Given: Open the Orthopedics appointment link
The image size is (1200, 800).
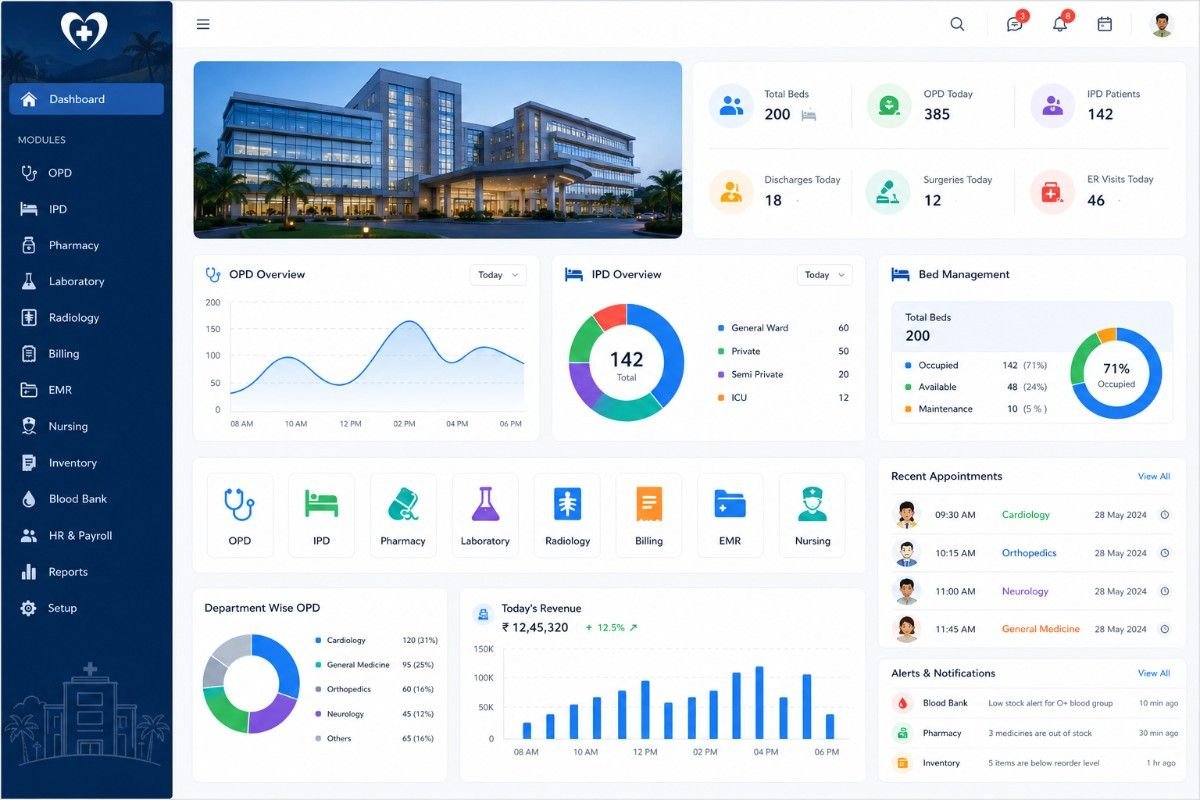Looking at the screenshot, I should click(1029, 553).
